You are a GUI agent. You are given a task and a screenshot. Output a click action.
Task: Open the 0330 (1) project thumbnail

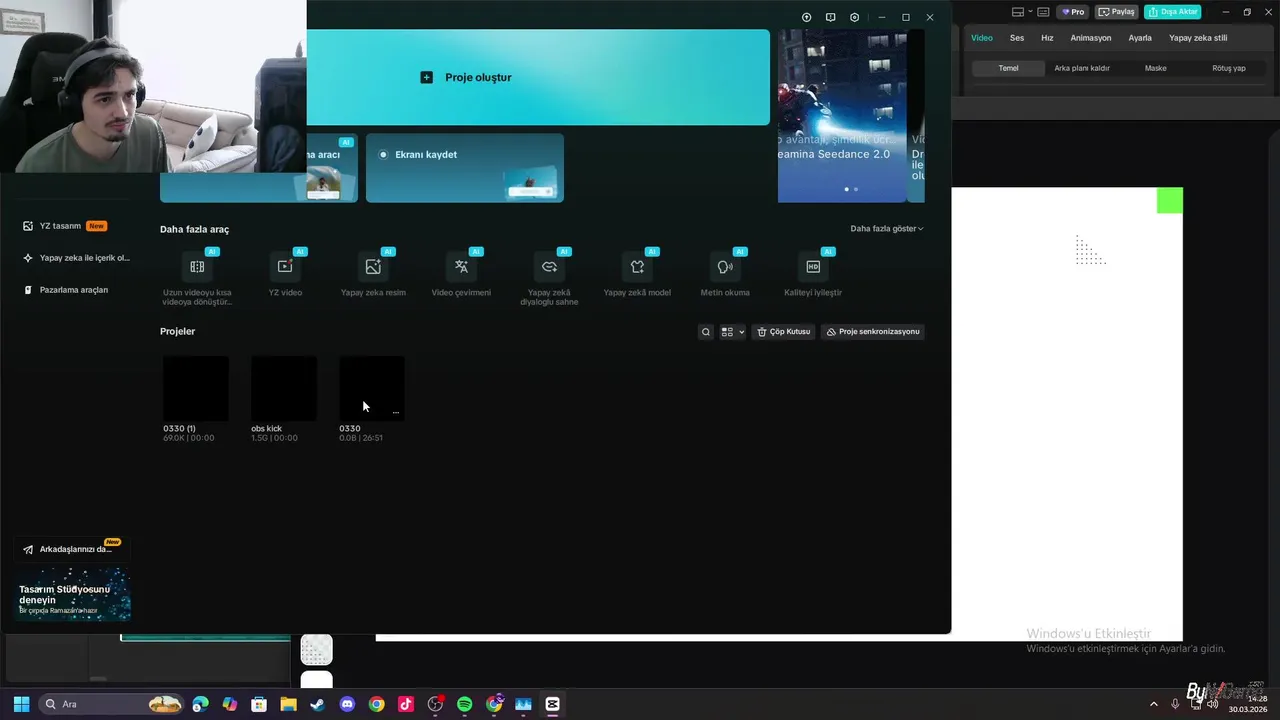[196, 388]
